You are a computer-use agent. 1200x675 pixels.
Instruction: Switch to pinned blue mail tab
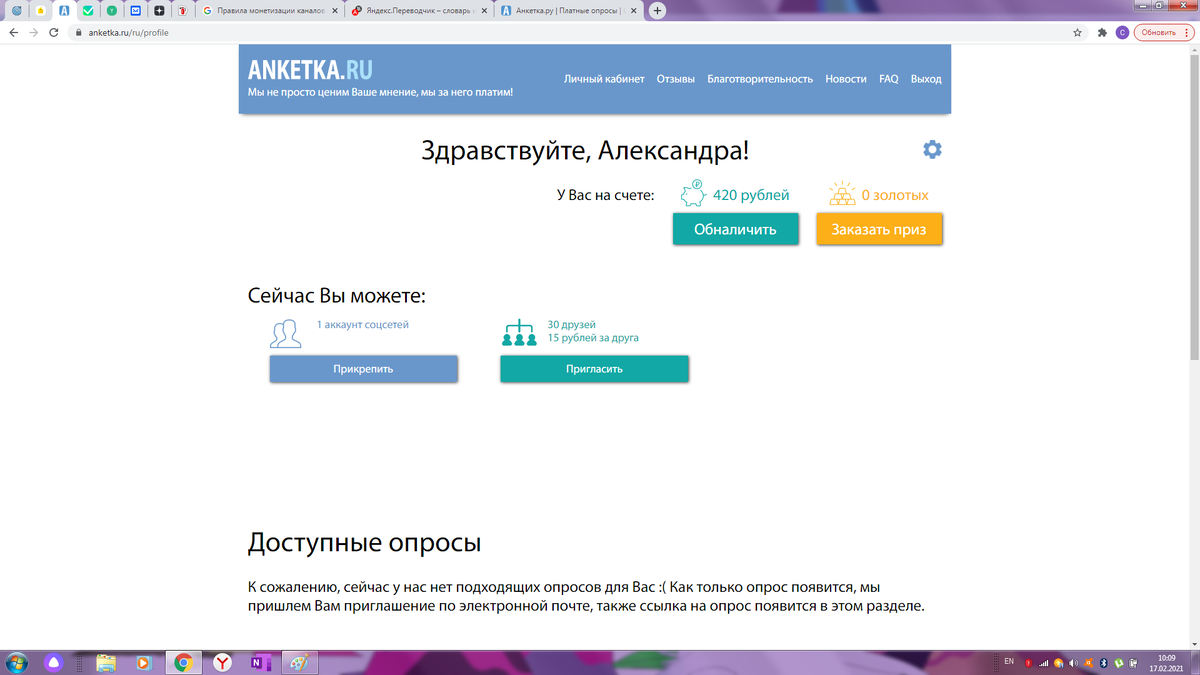click(x=136, y=10)
